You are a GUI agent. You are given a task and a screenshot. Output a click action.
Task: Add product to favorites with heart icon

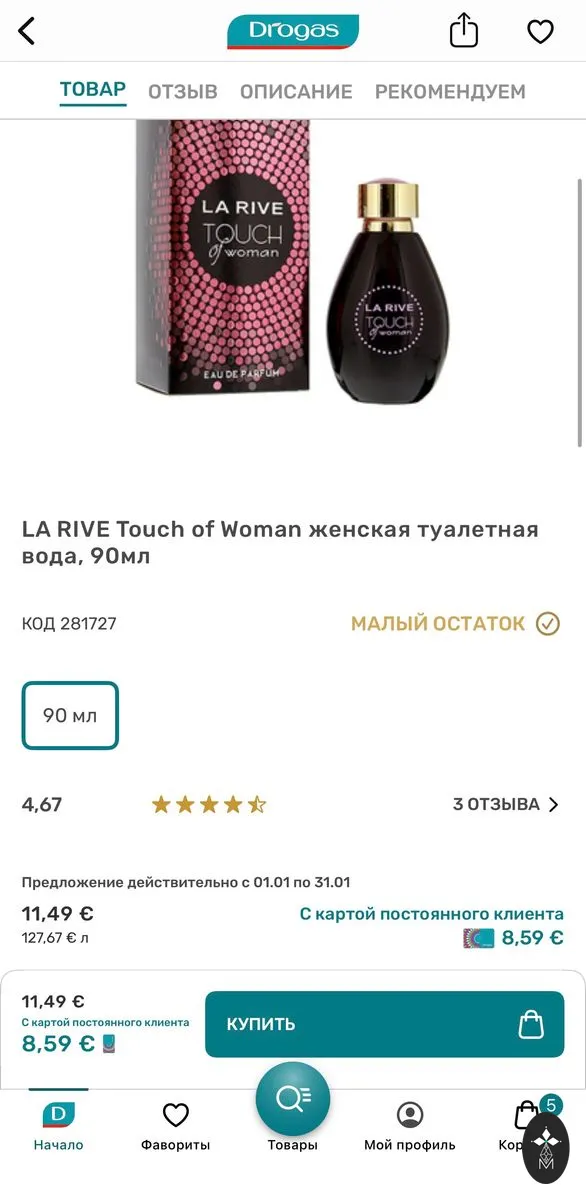tap(540, 32)
